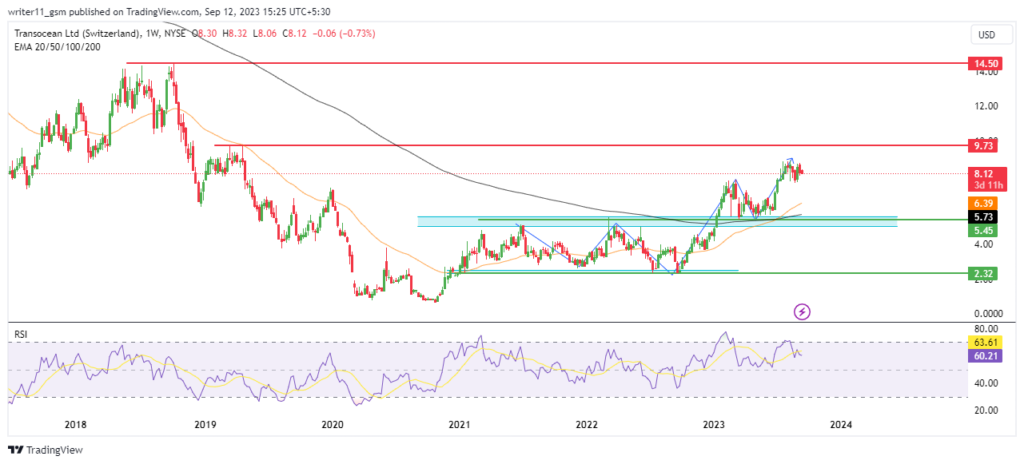The height and width of the screenshot is (464, 1024).
Task: Click the RSI indicator pane label
Action: point(22,334)
